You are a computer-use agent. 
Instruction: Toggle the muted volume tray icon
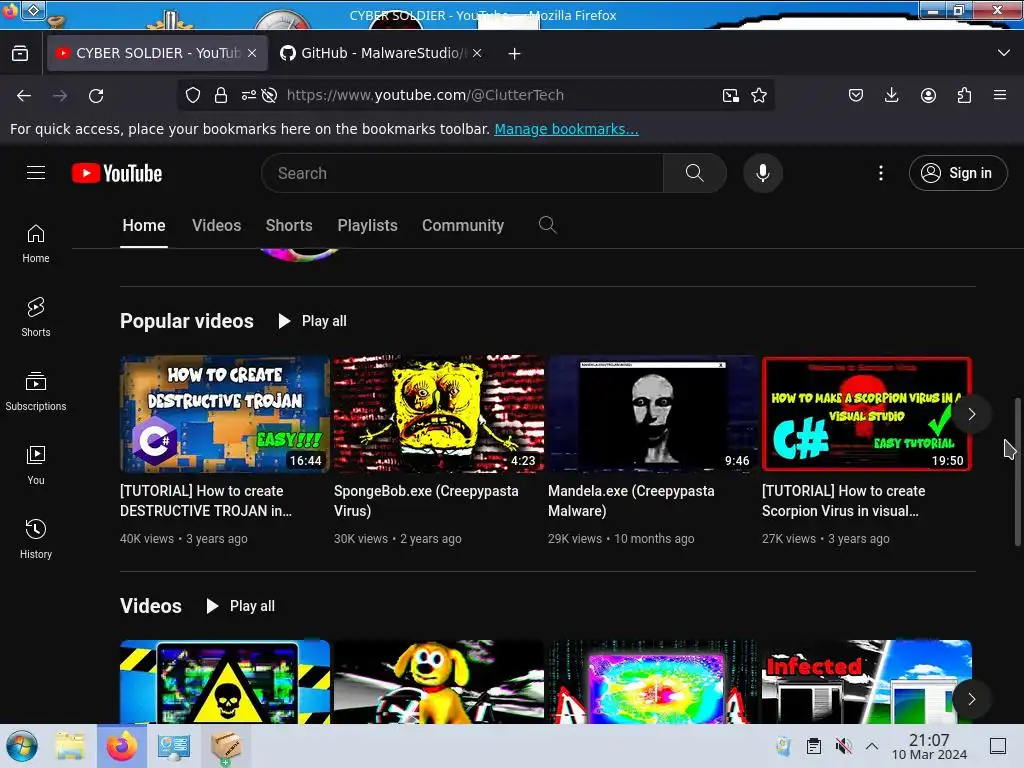(844, 746)
